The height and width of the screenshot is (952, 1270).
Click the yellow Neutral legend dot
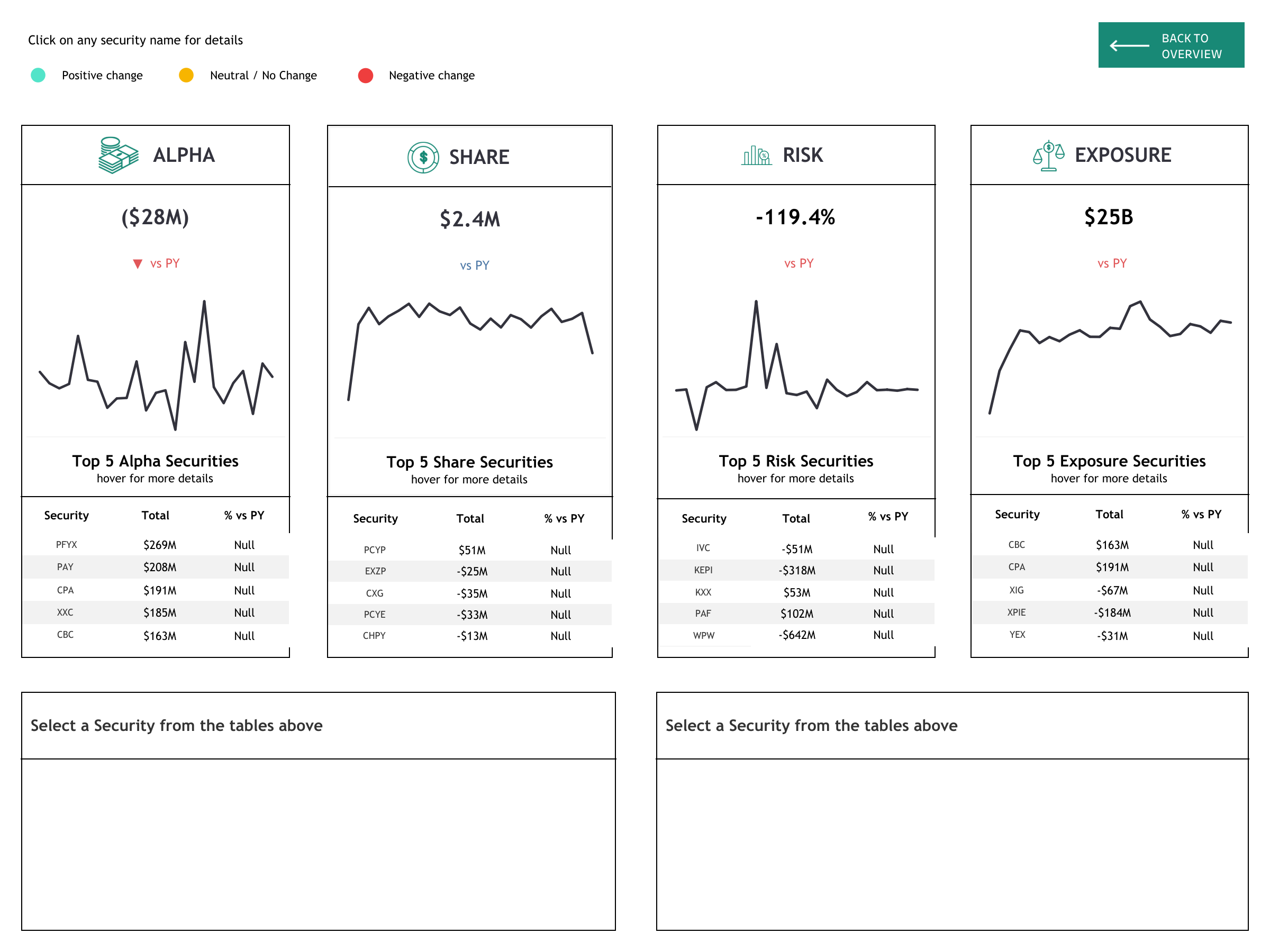click(186, 75)
